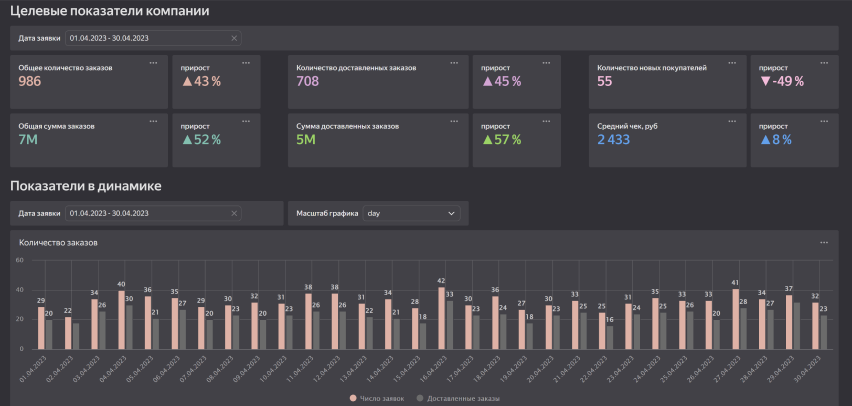Open three-dot menu on Общее количество заказов widget
This screenshot has width=852, height=406.
(x=154, y=63)
